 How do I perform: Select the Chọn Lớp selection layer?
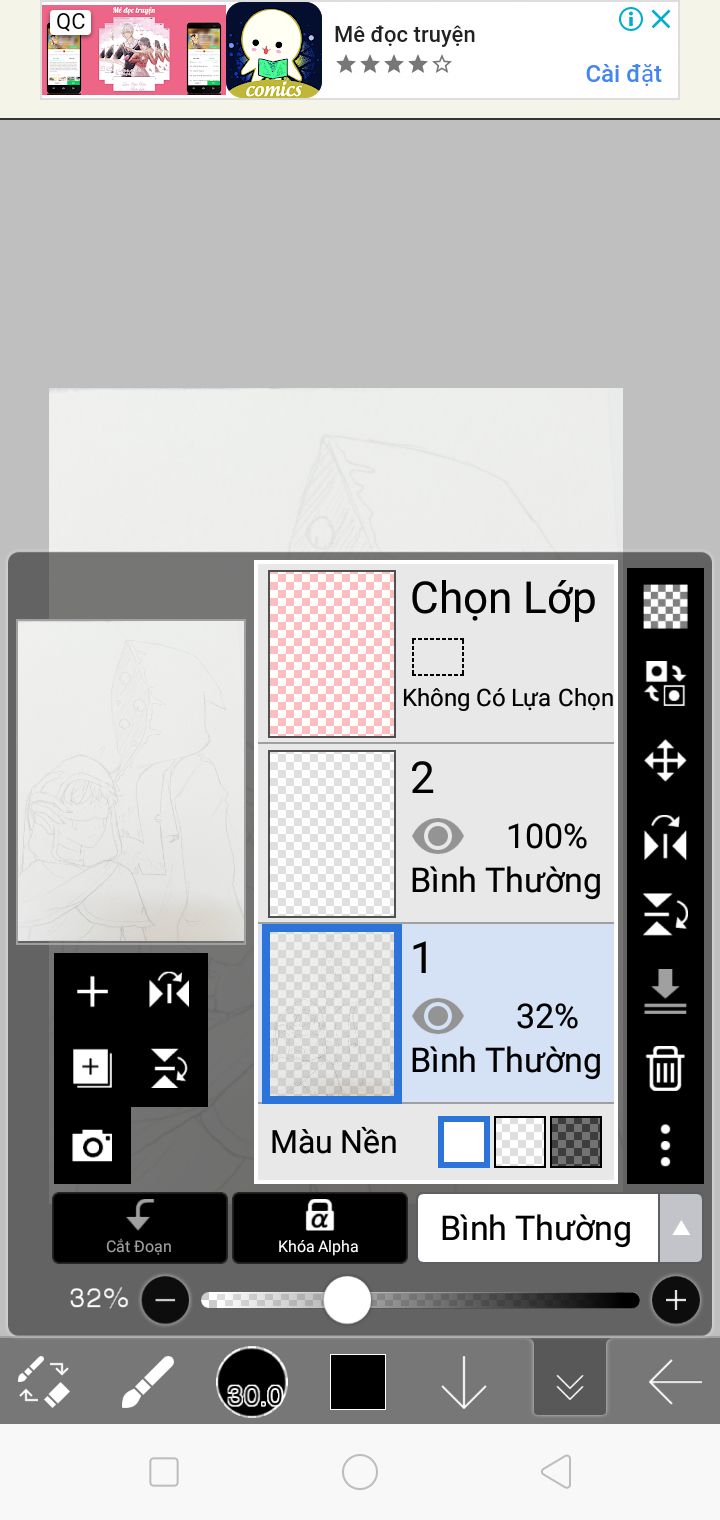click(x=437, y=653)
